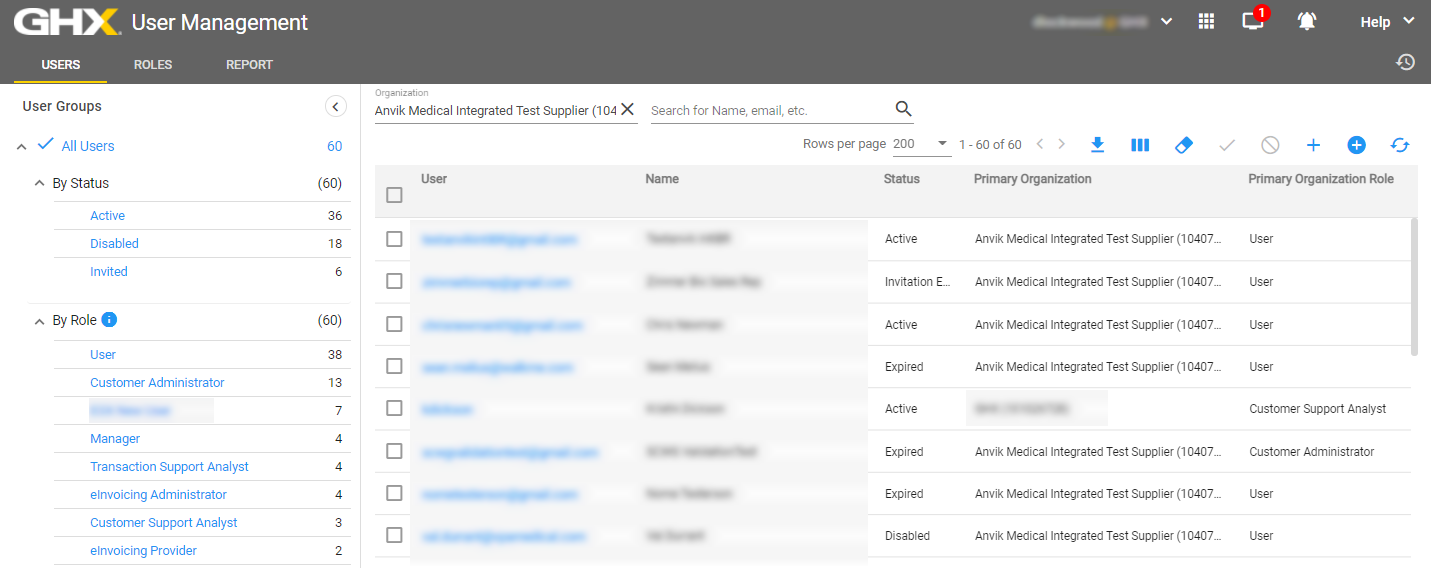Check the first user row checkbox

coord(394,239)
